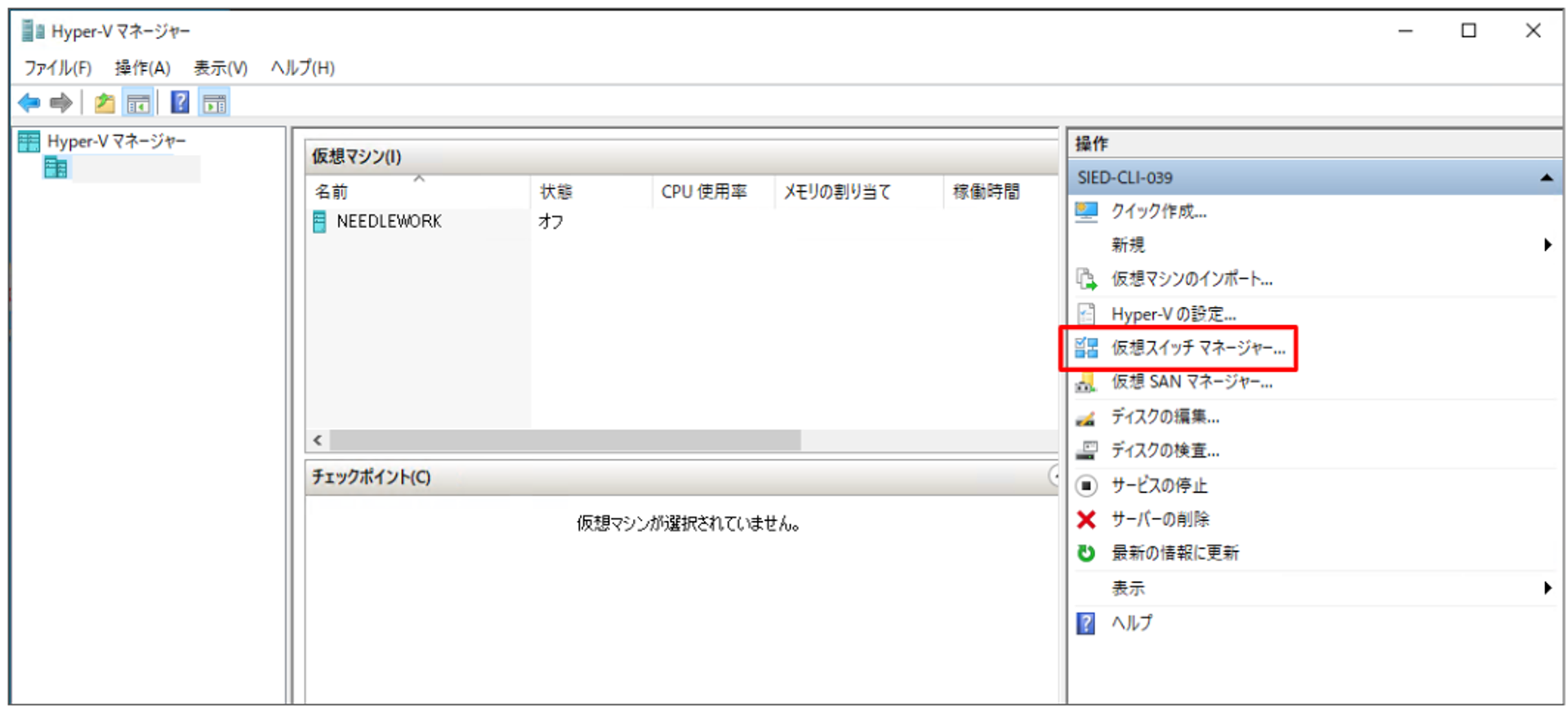Click the 仮想 SAN マネージャー icon

pyautogui.click(x=1086, y=382)
